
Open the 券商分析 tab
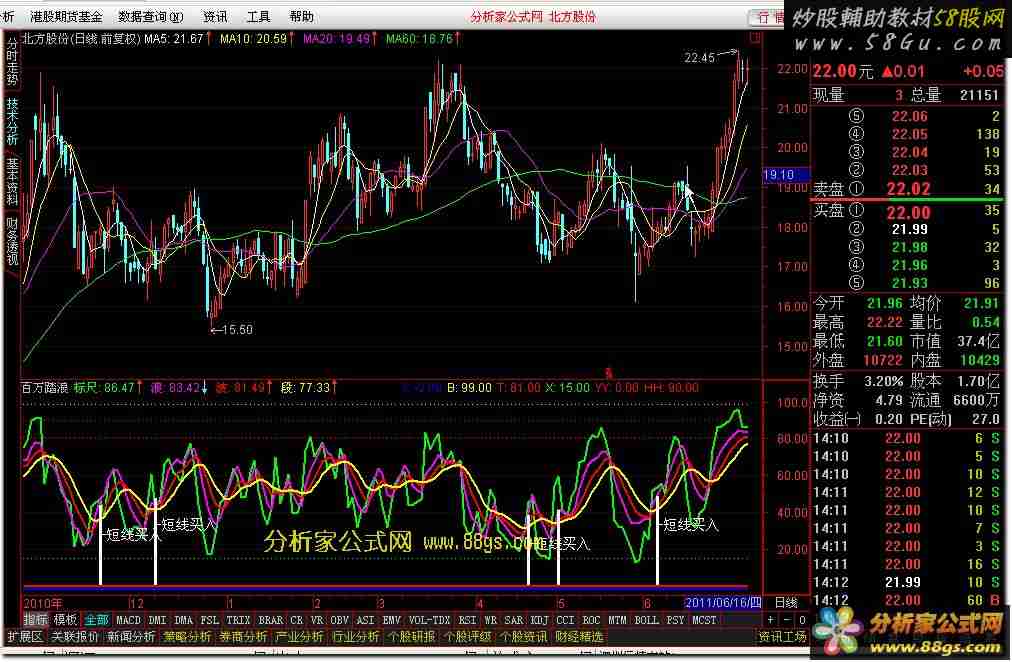[243, 637]
